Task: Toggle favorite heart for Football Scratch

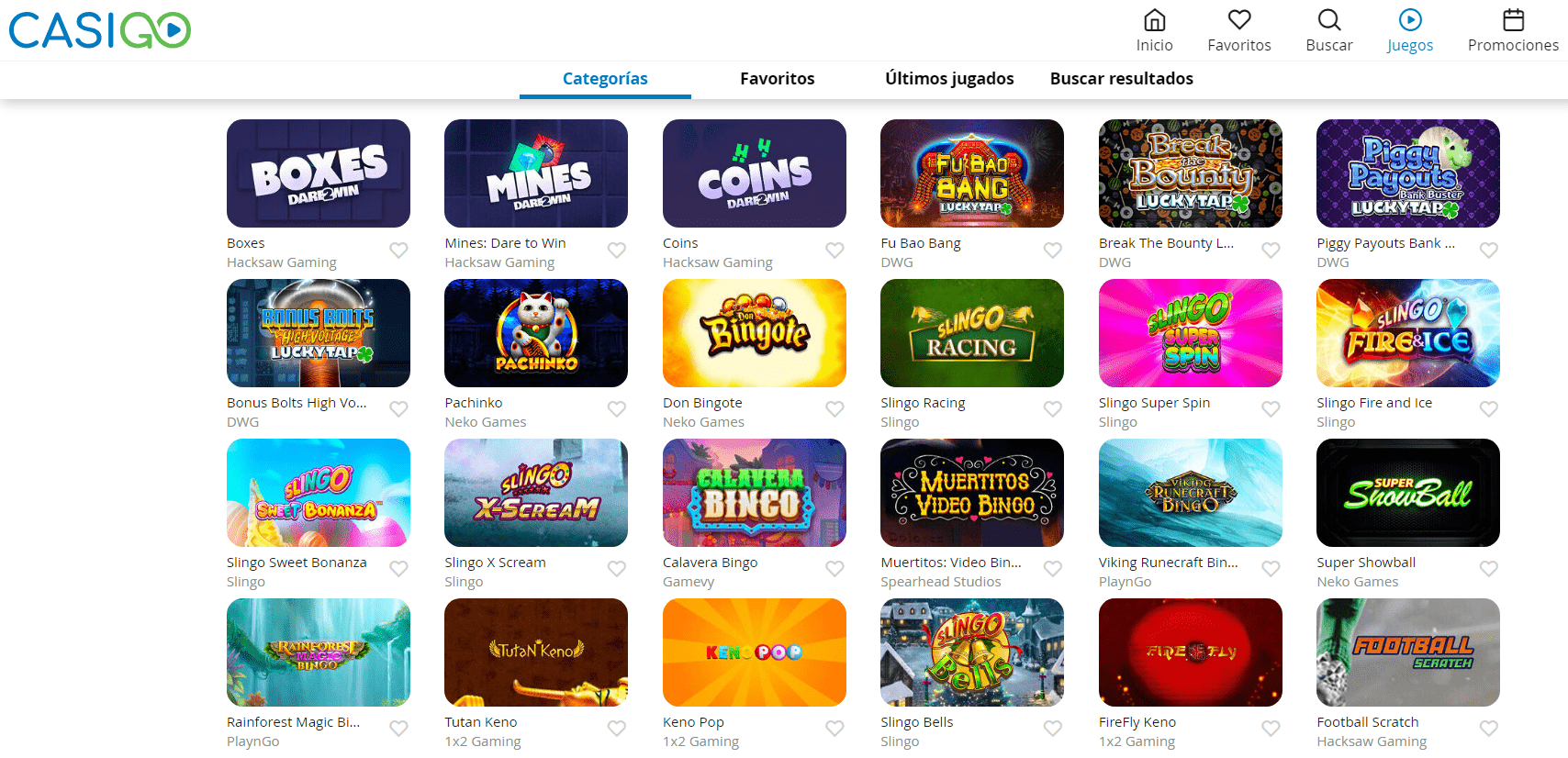Action: [1489, 730]
